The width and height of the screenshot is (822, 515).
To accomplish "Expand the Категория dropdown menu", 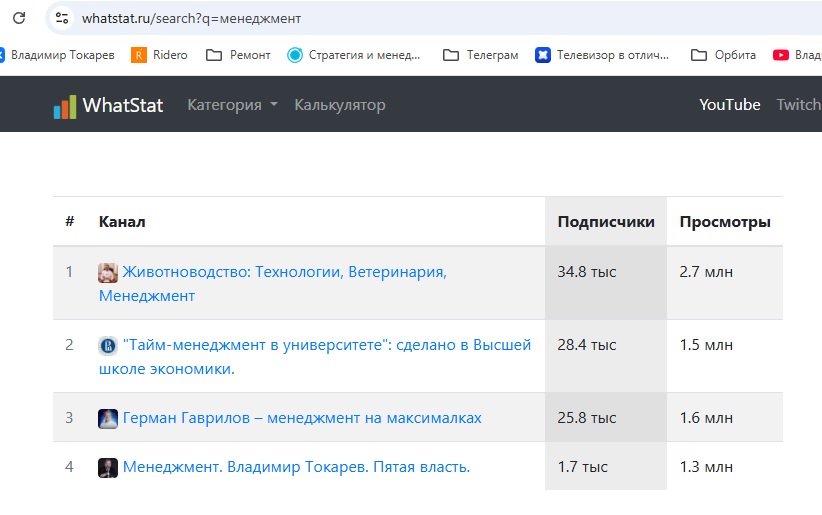I will 232,105.
